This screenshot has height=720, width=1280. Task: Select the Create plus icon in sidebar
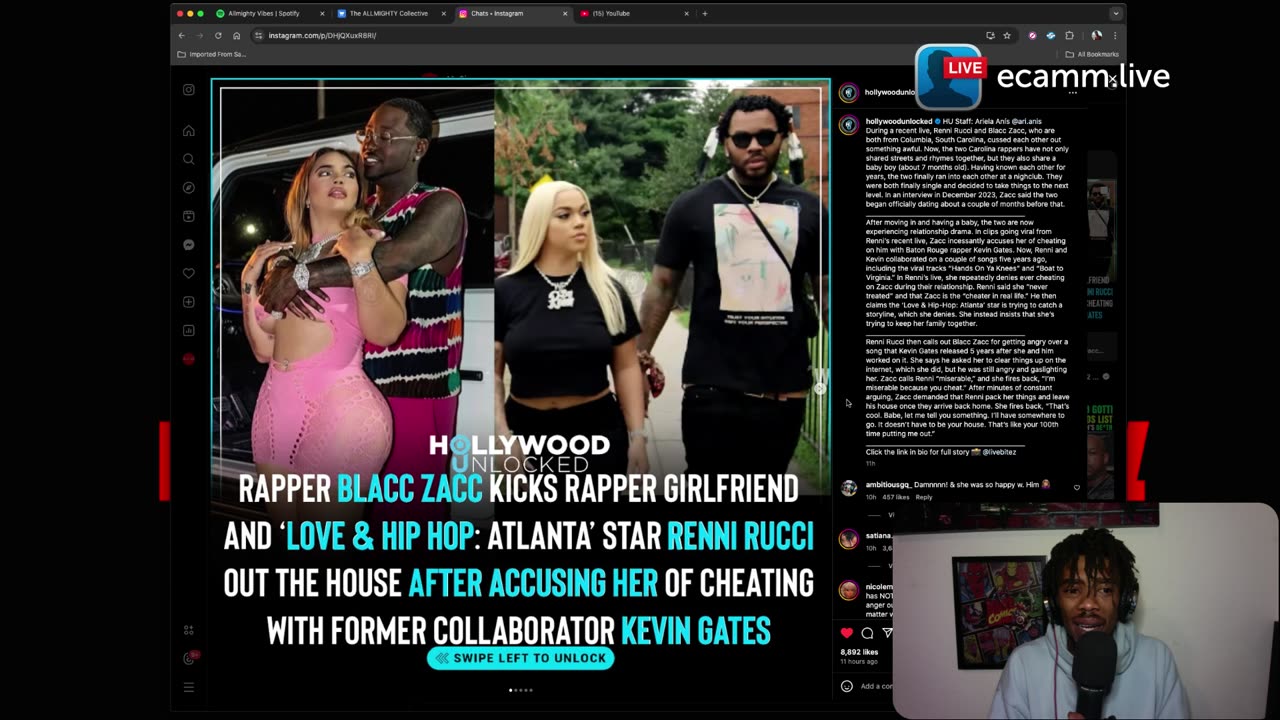(x=188, y=302)
